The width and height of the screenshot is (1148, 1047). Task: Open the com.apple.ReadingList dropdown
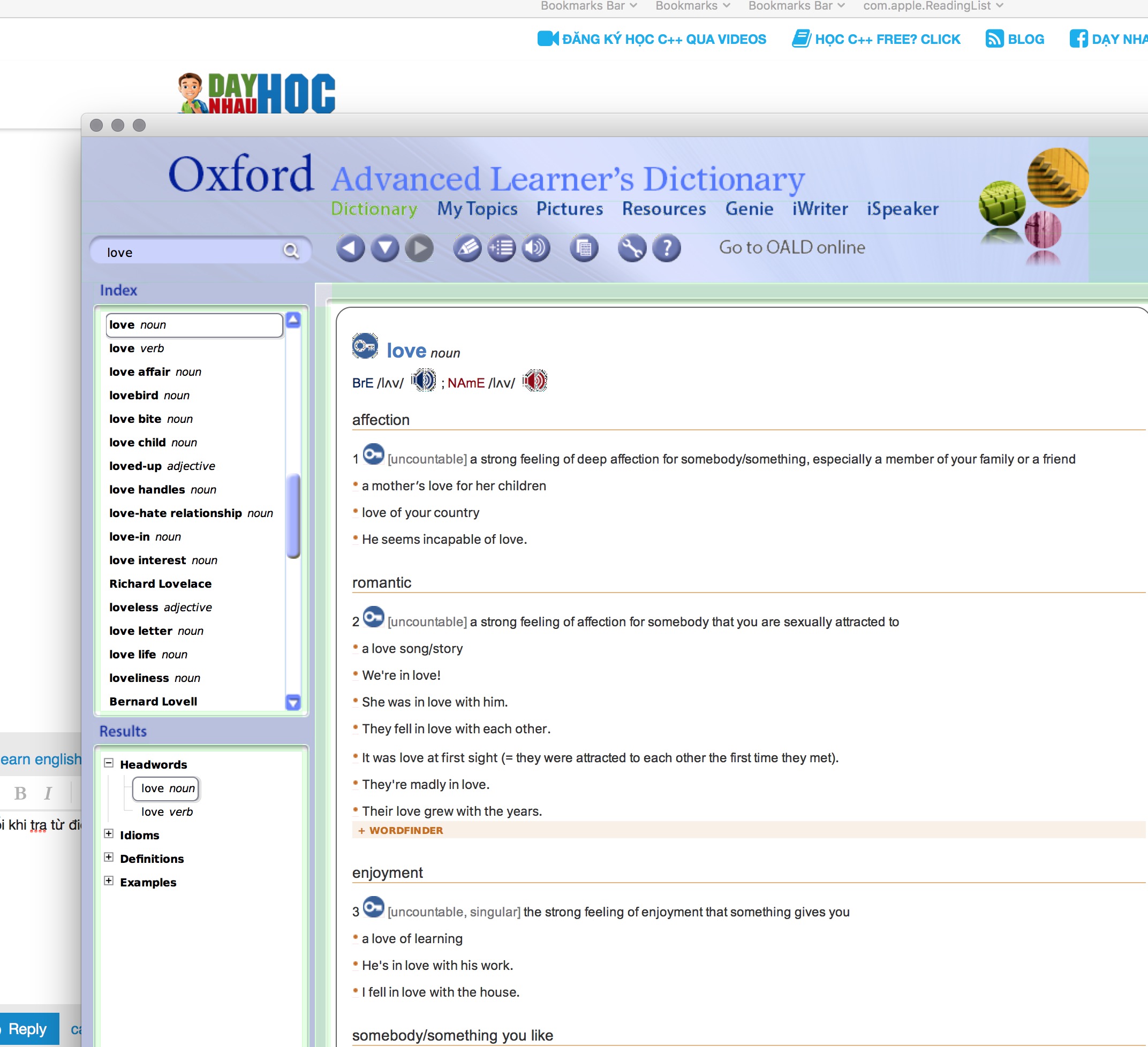click(x=933, y=6)
